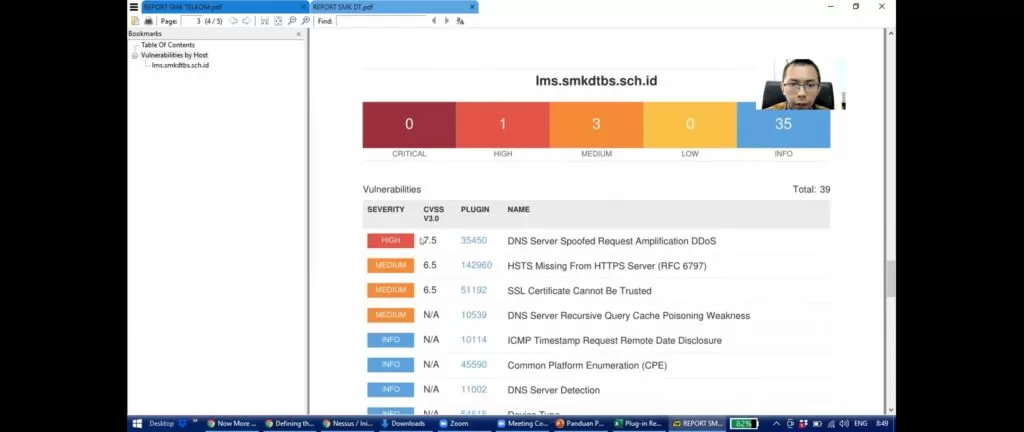
Task: Open plugin 35450 link
Action: pyautogui.click(x=473, y=241)
